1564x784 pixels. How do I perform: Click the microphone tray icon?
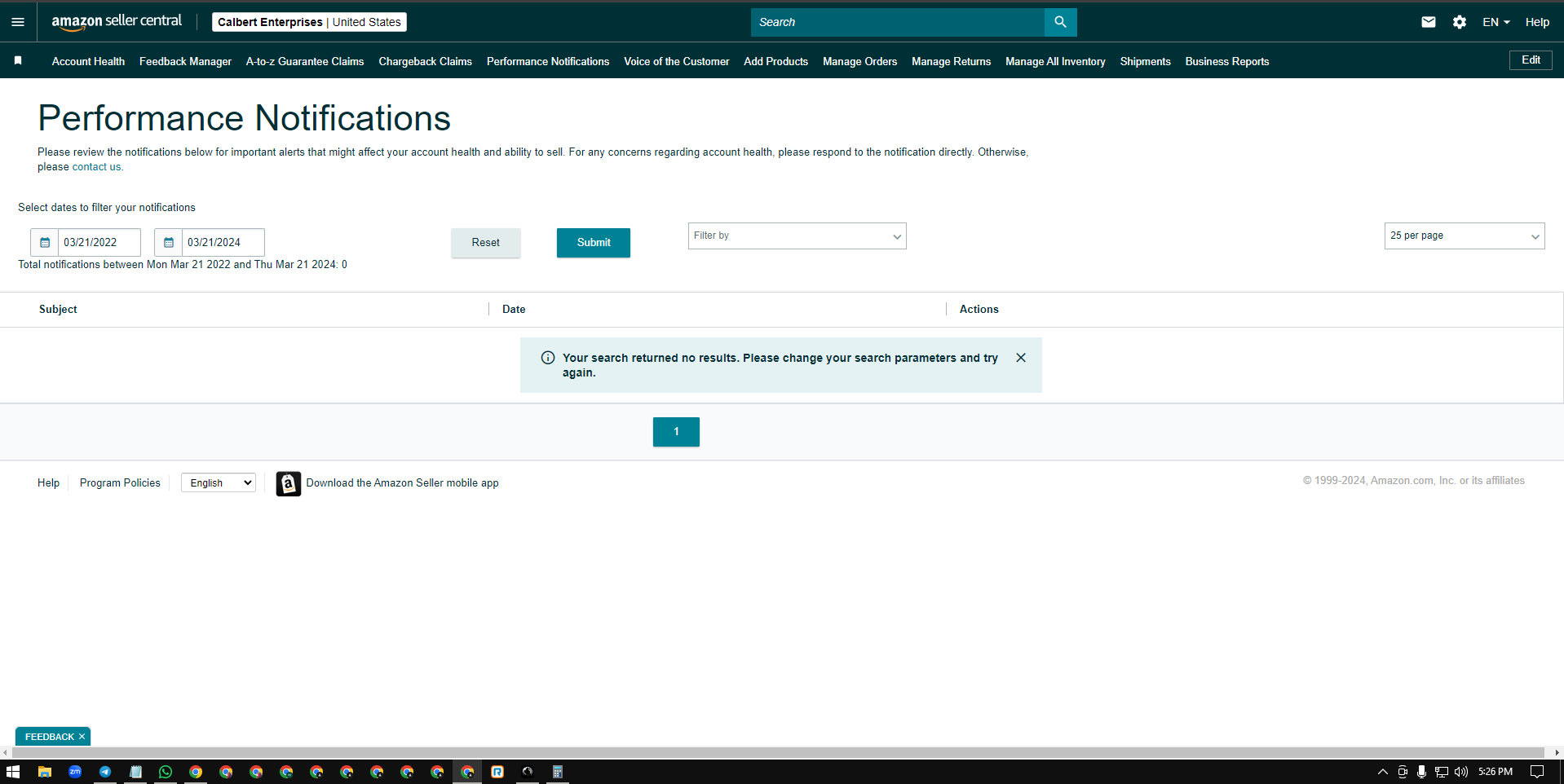tap(1421, 772)
